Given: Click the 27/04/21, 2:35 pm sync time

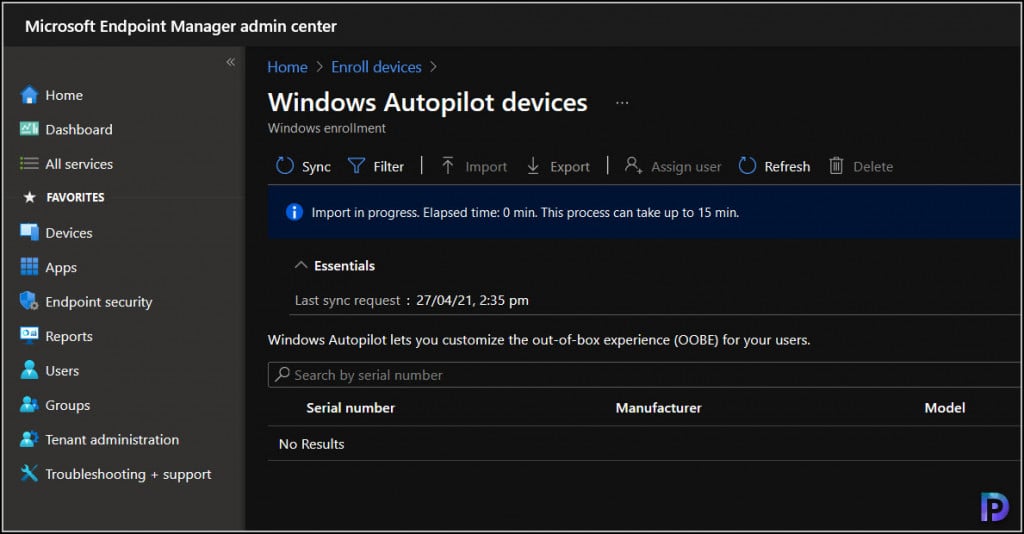Looking at the screenshot, I should pos(472,301).
